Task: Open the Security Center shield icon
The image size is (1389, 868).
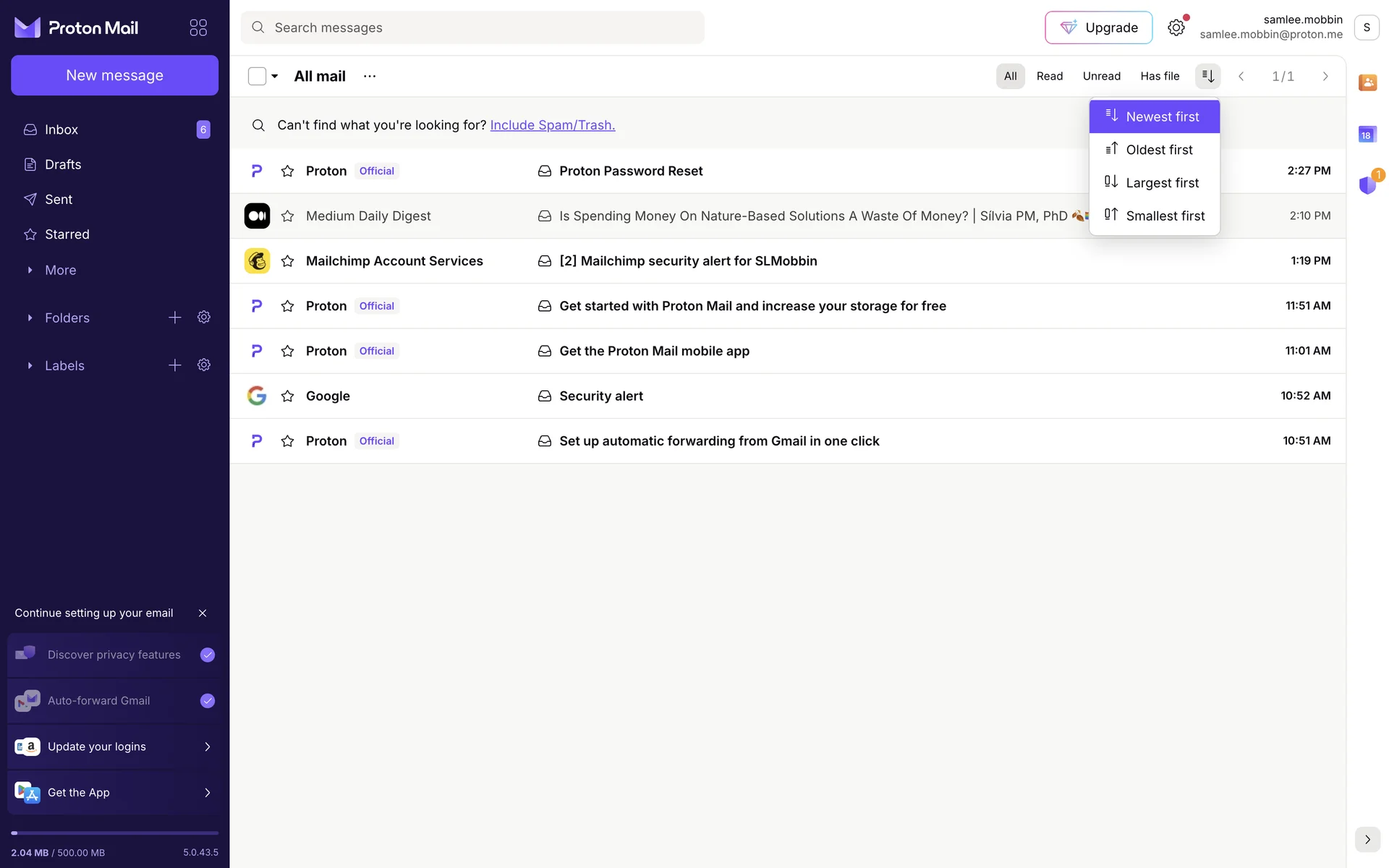Action: (x=1367, y=185)
